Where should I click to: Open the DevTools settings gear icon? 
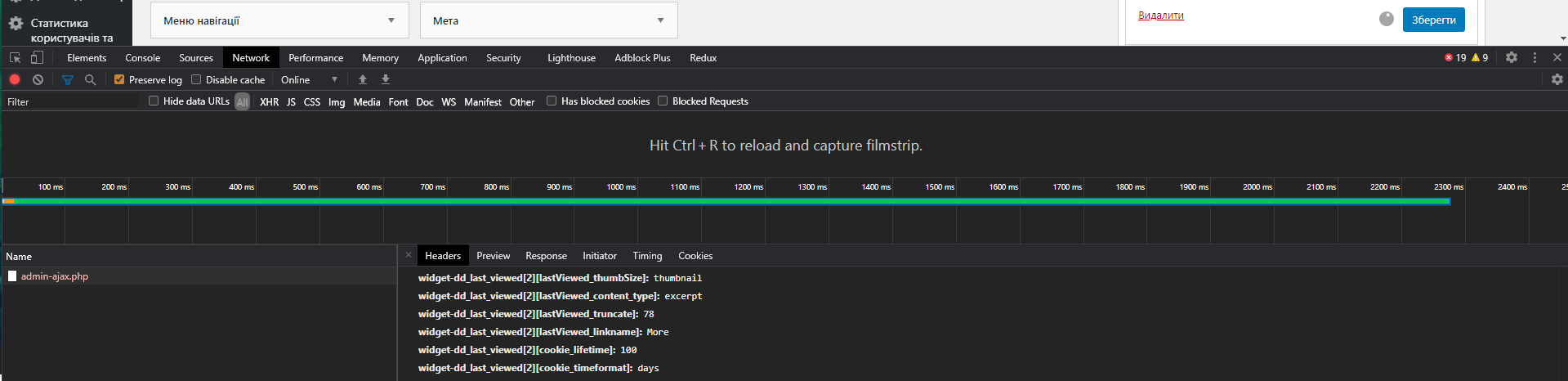(x=1512, y=57)
